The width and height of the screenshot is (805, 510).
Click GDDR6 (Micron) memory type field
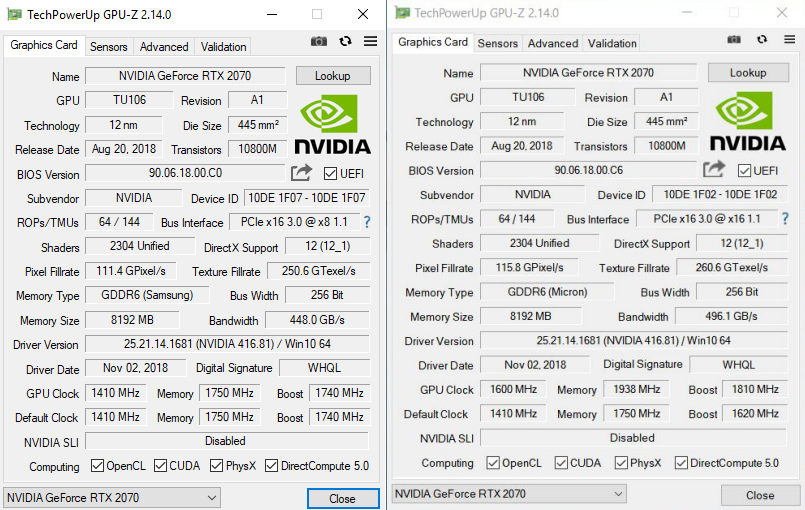(x=547, y=292)
